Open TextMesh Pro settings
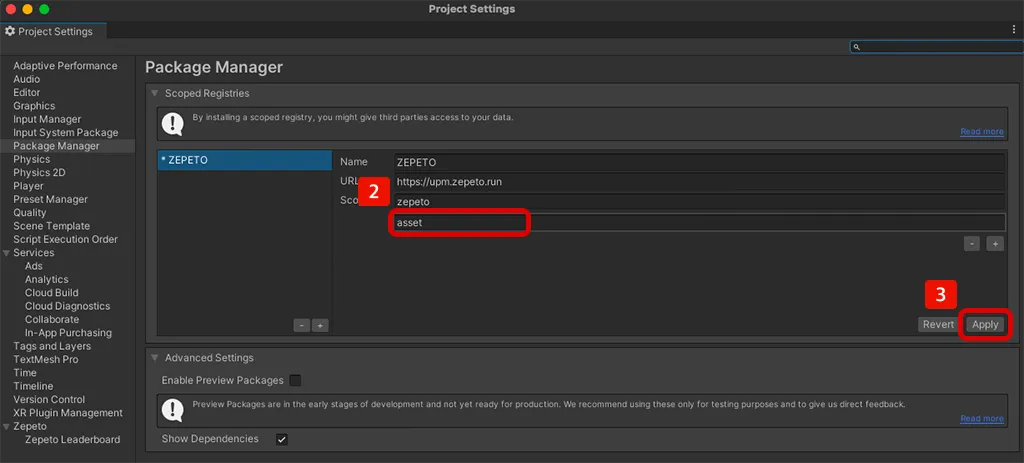 point(45,359)
